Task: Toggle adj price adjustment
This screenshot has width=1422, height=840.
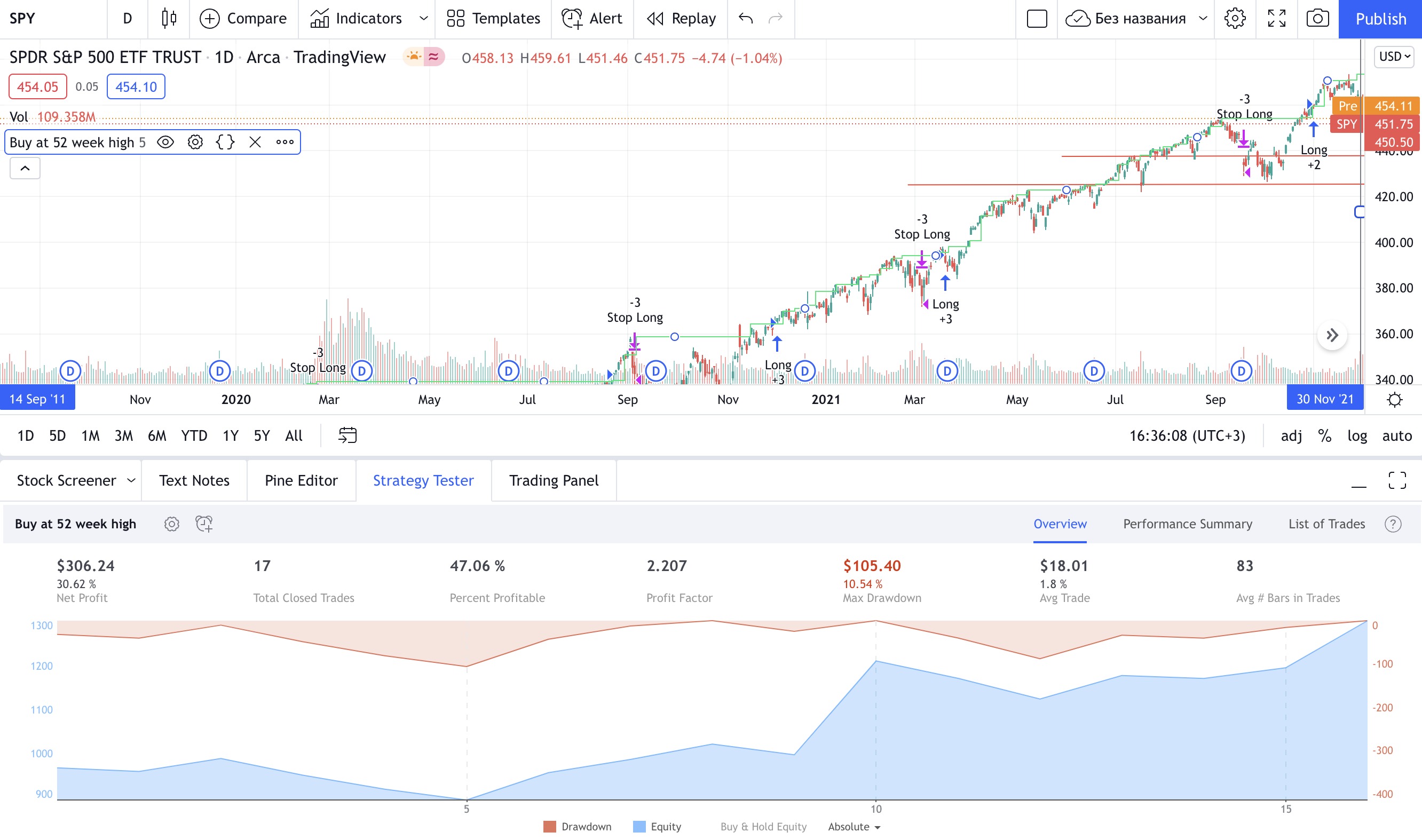Action: 1291,435
